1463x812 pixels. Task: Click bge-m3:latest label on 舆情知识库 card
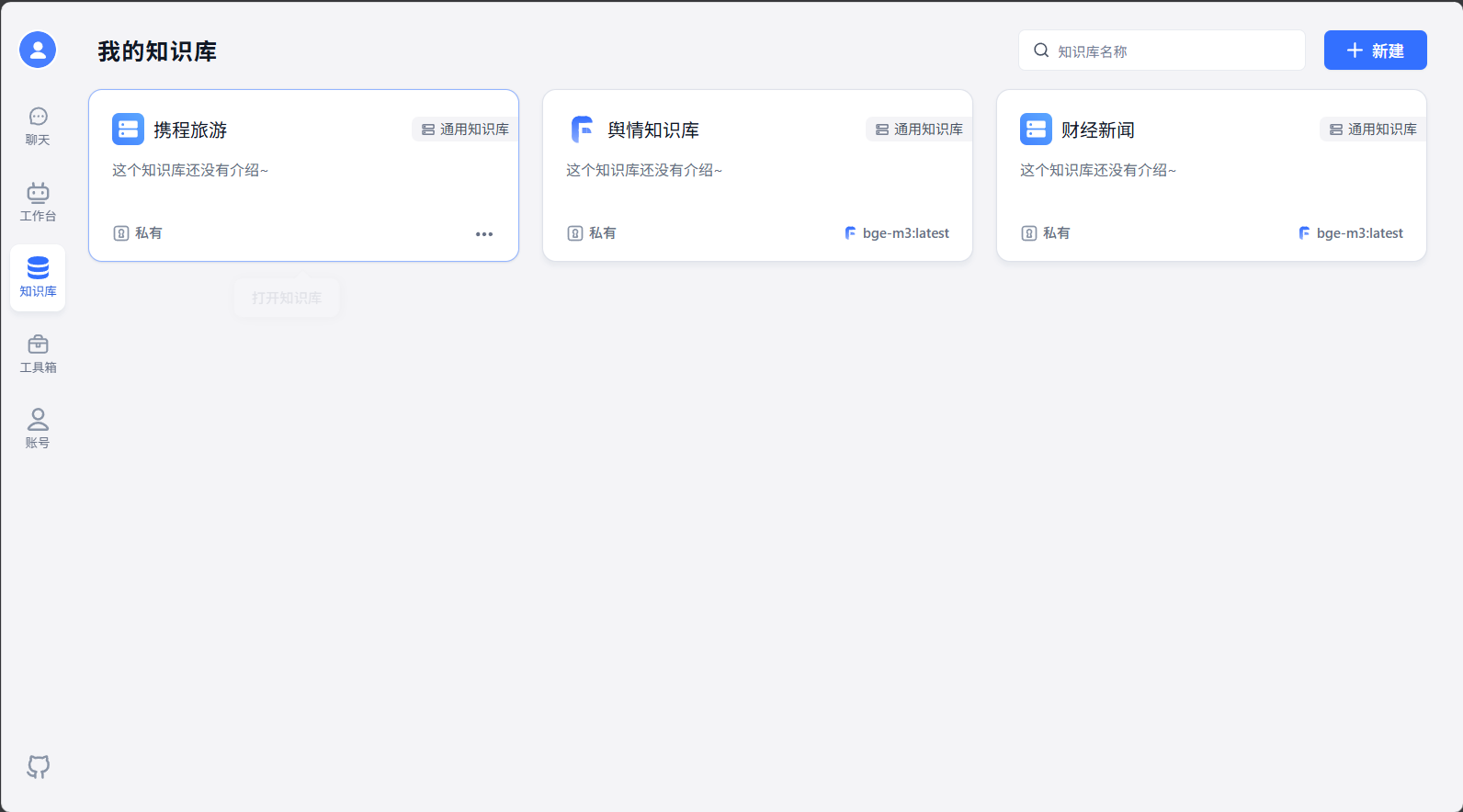coord(897,233)
